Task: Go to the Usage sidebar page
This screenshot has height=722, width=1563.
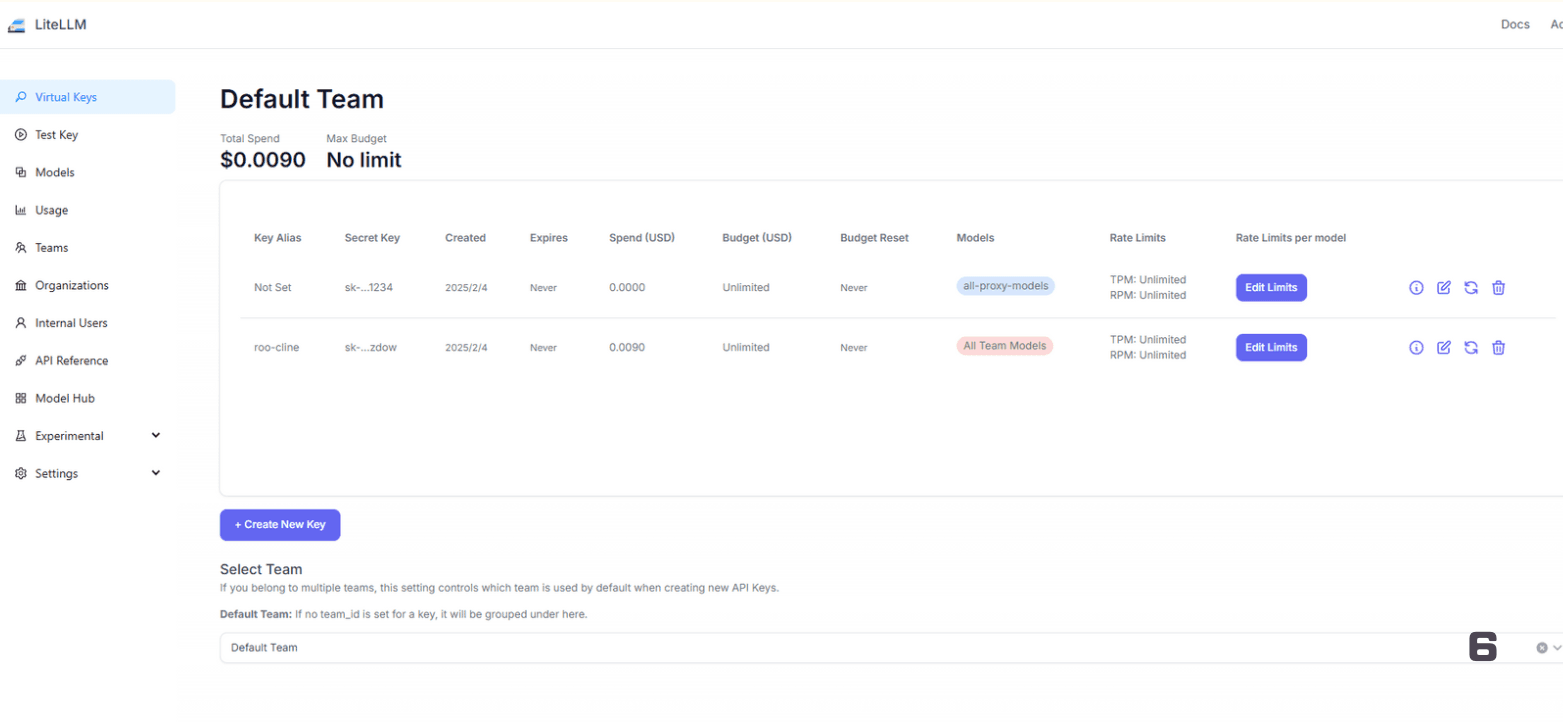Action: (52, 210)
